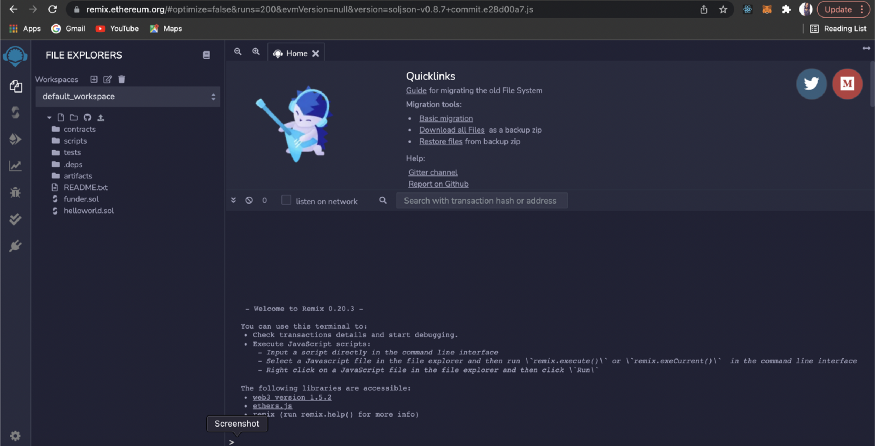The height and width of the screenshot is (446, 875).
Task: Zoom out editor with minus magnifier
Action: (x=238, y=51)
